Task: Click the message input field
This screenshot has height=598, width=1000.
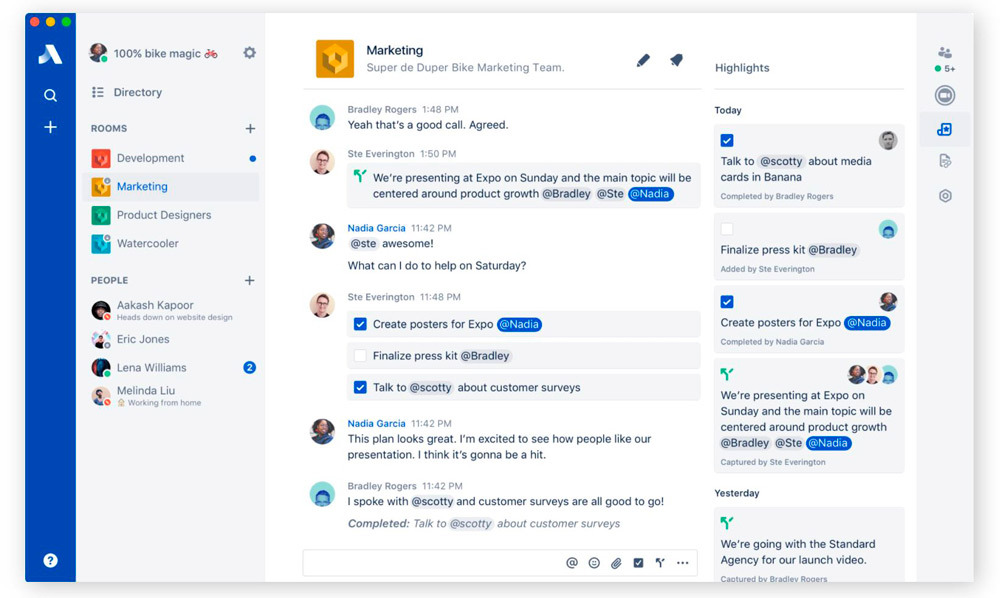Action: [x=430, y=563]
